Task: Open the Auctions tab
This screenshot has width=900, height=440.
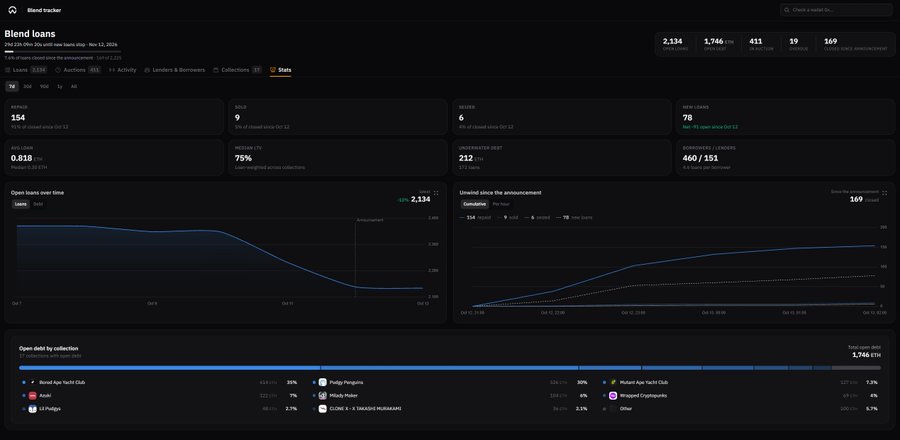Action: tap(78, 70)
